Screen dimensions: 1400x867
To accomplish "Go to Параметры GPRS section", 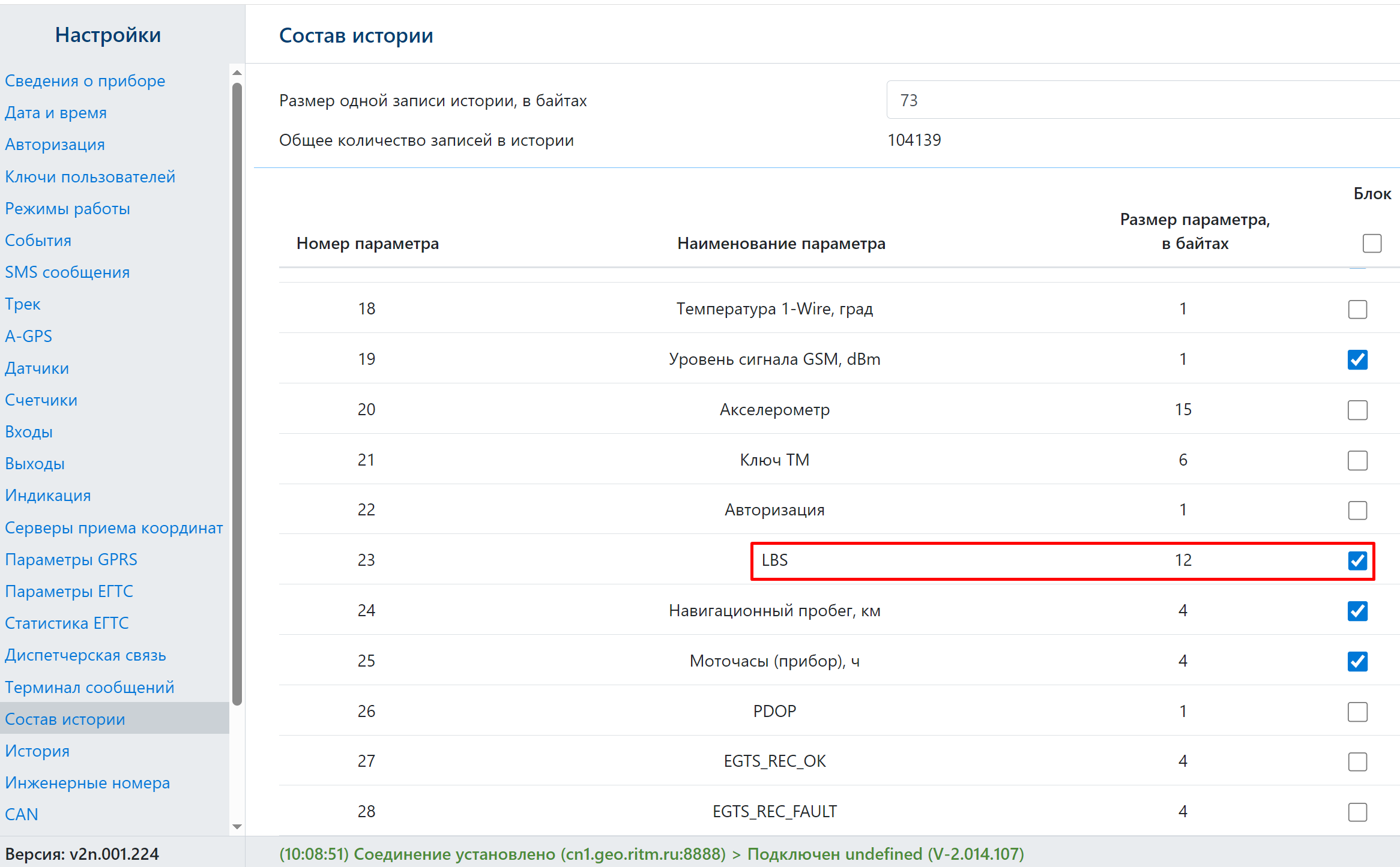I will [71, 560].
